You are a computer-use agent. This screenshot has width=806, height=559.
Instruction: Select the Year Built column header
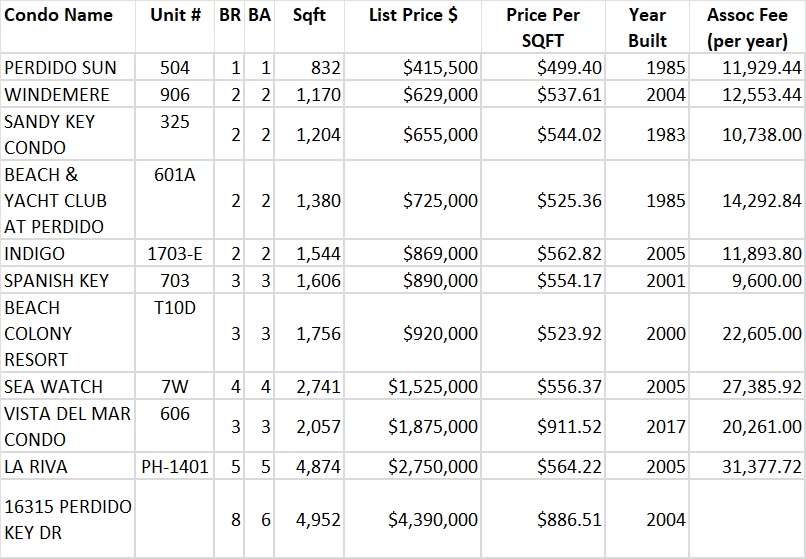coord(648,28)
